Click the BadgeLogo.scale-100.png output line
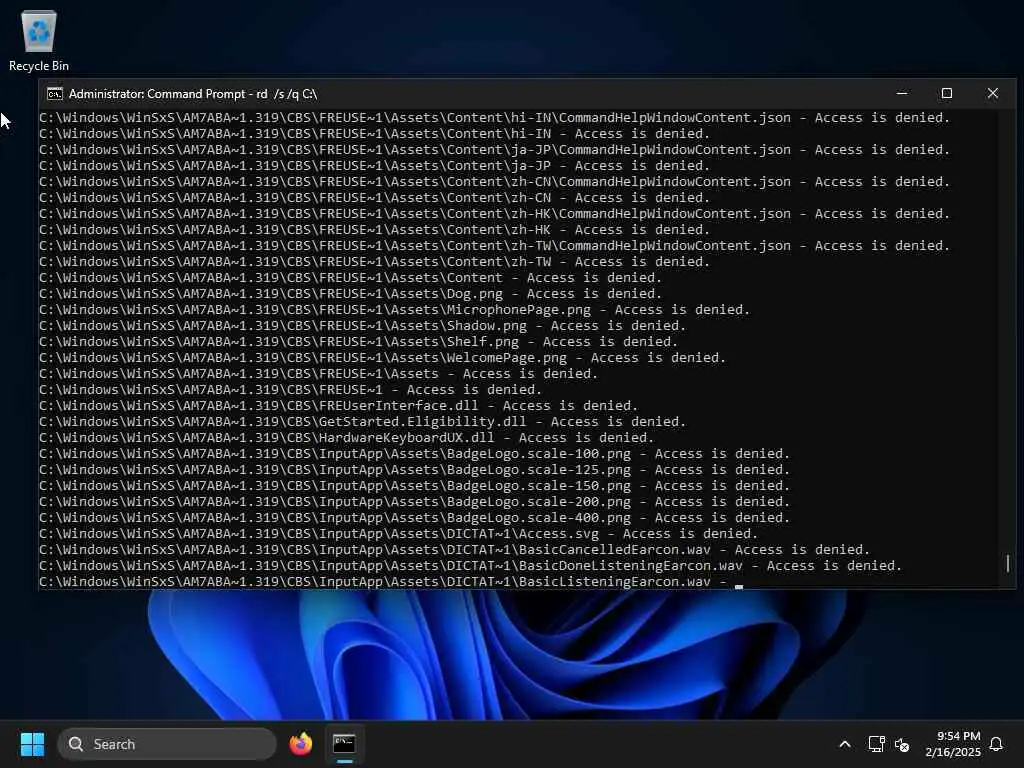This screenshot has height=768, width=1024. (415, 454)
